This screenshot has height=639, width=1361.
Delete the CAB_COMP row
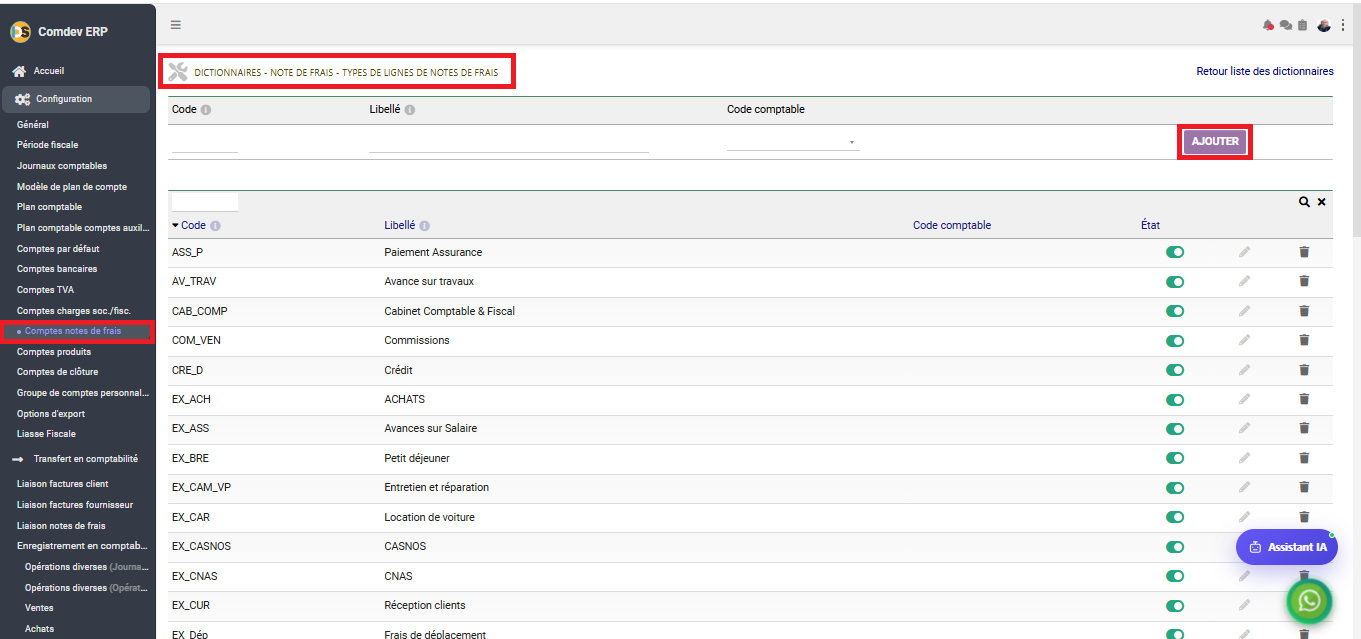pyautogui.click(x=1304, y=311)
